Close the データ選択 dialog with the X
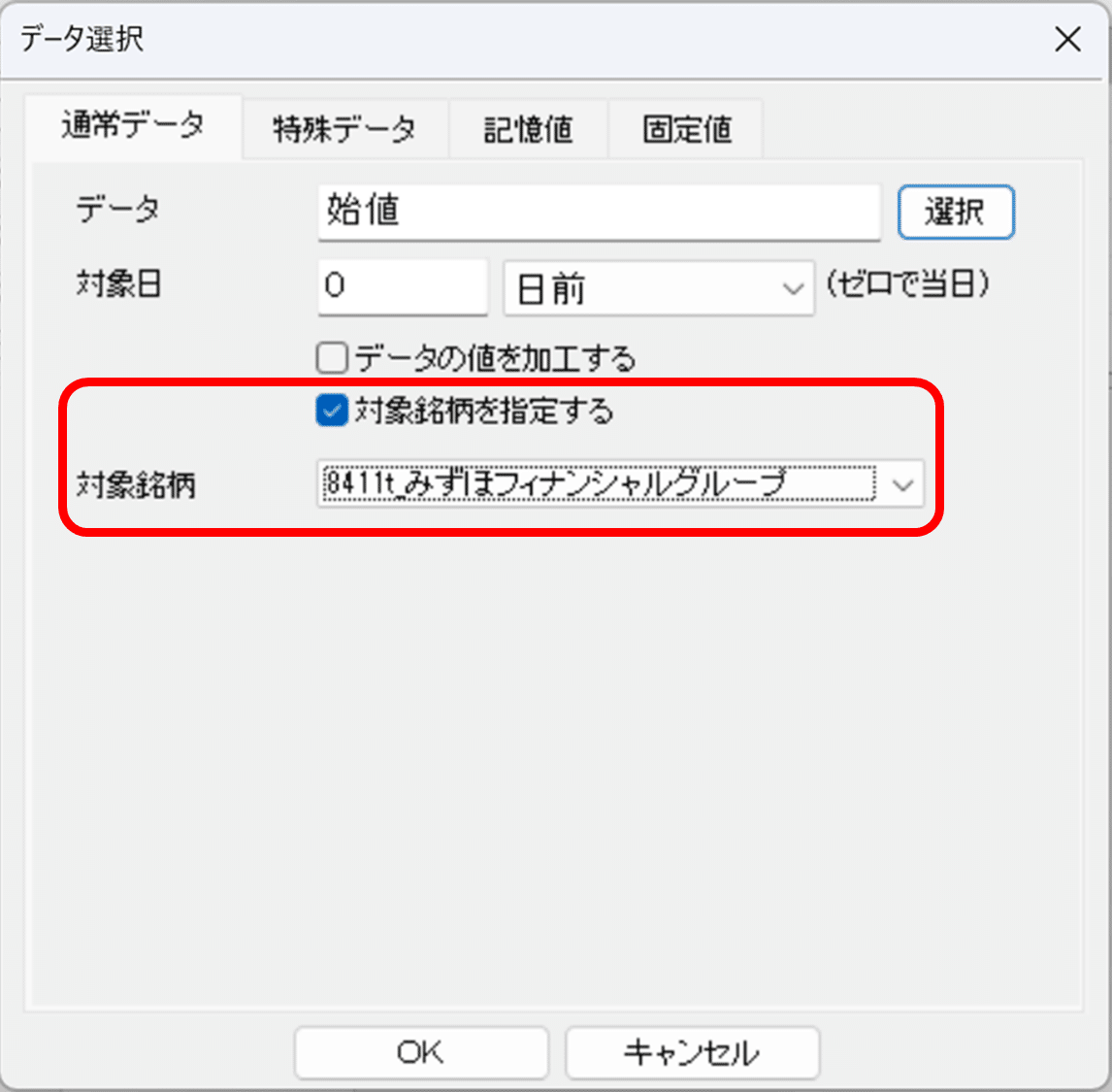 [1067, 40]
